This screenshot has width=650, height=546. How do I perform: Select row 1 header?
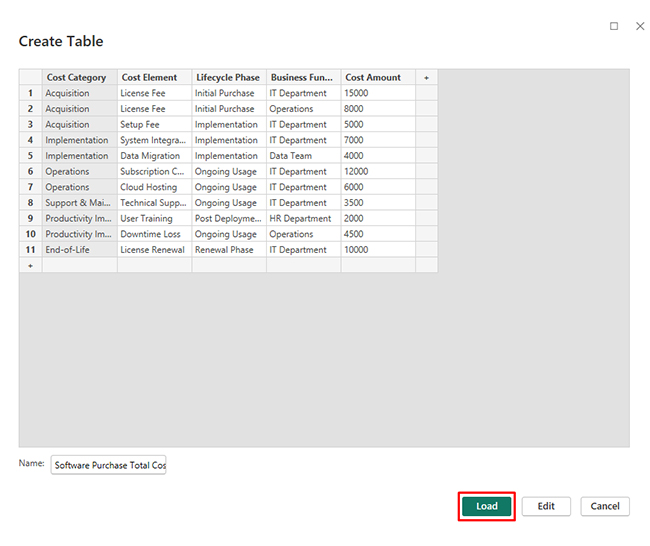[x=30, y=93]
